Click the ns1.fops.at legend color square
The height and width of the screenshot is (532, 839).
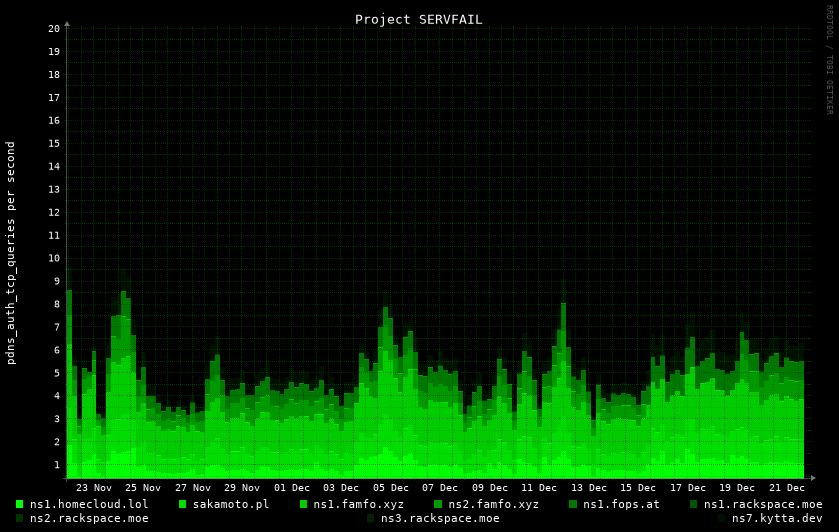click(573, 504)
